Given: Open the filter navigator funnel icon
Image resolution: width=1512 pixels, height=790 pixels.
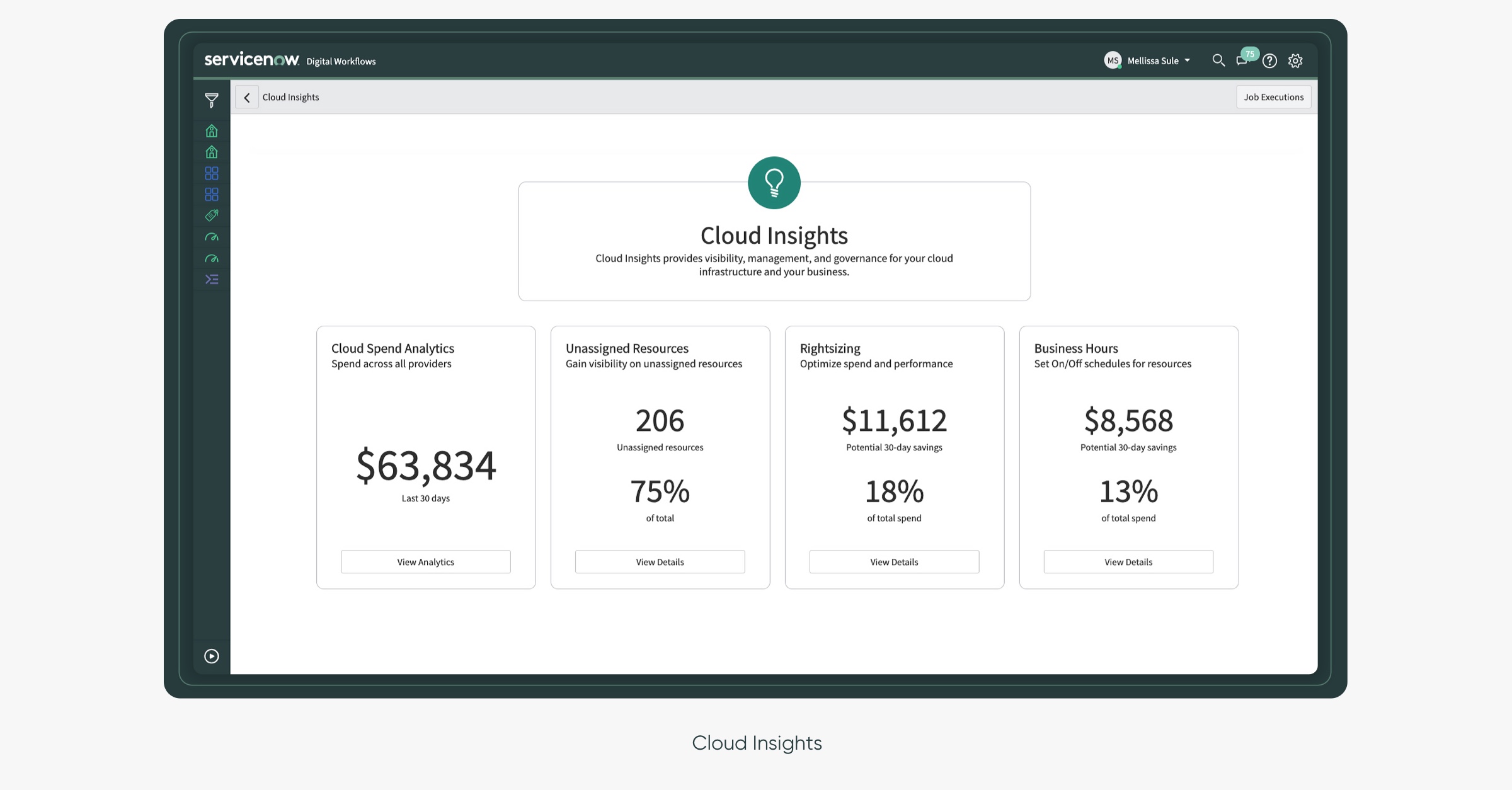Looking at the screenshot, I should 212,100.
